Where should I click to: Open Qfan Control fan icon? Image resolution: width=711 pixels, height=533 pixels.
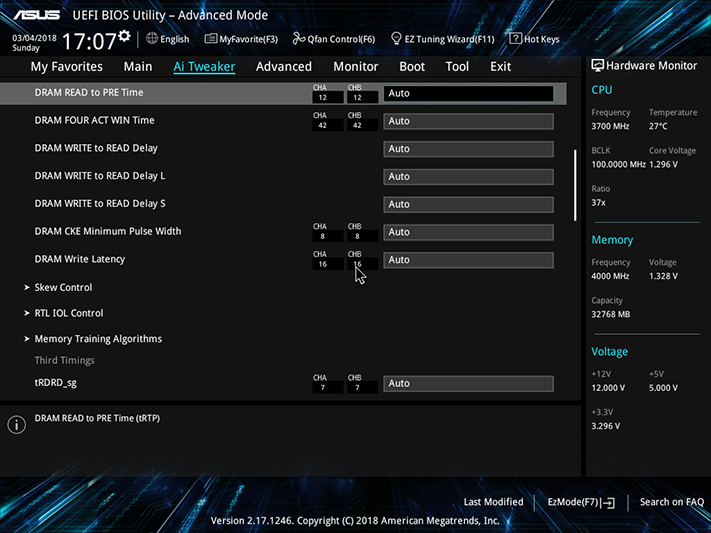[298, 39]
